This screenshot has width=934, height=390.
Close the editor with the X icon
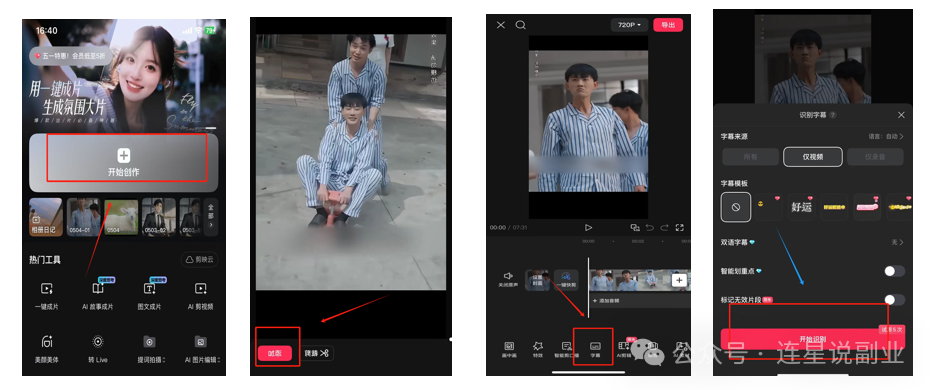(501, 24)
